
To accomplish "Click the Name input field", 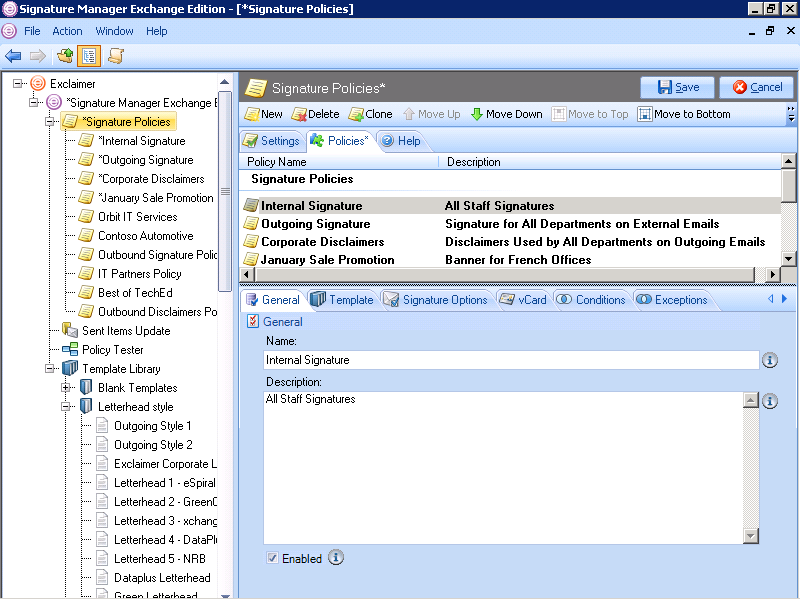I will (511, 360).
